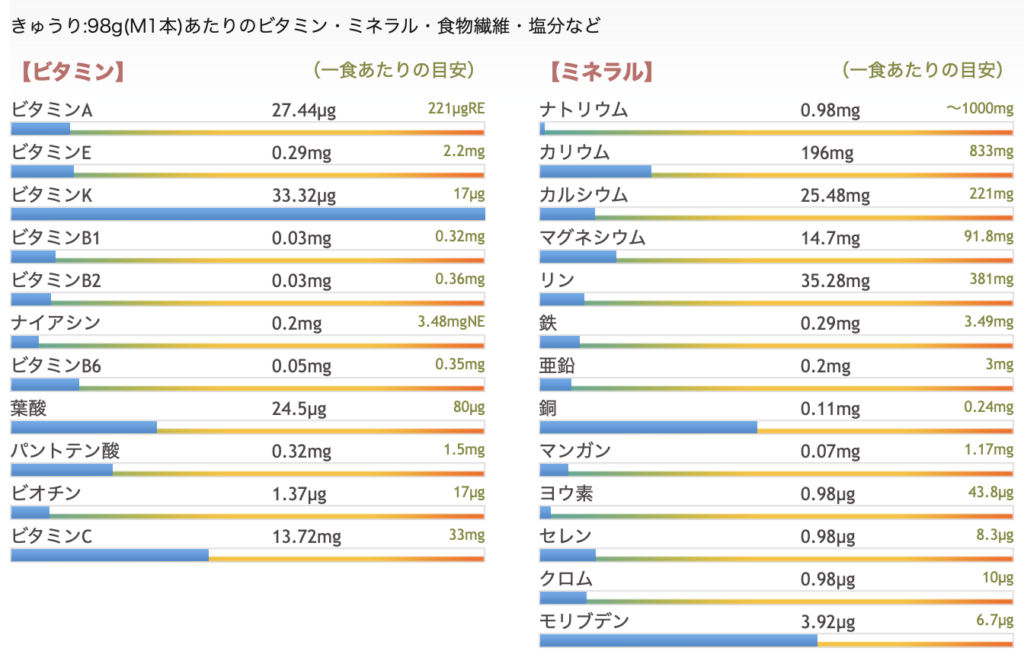
Task: Click the ～1000mg sodium target value
Action: (x=979, y=109)
